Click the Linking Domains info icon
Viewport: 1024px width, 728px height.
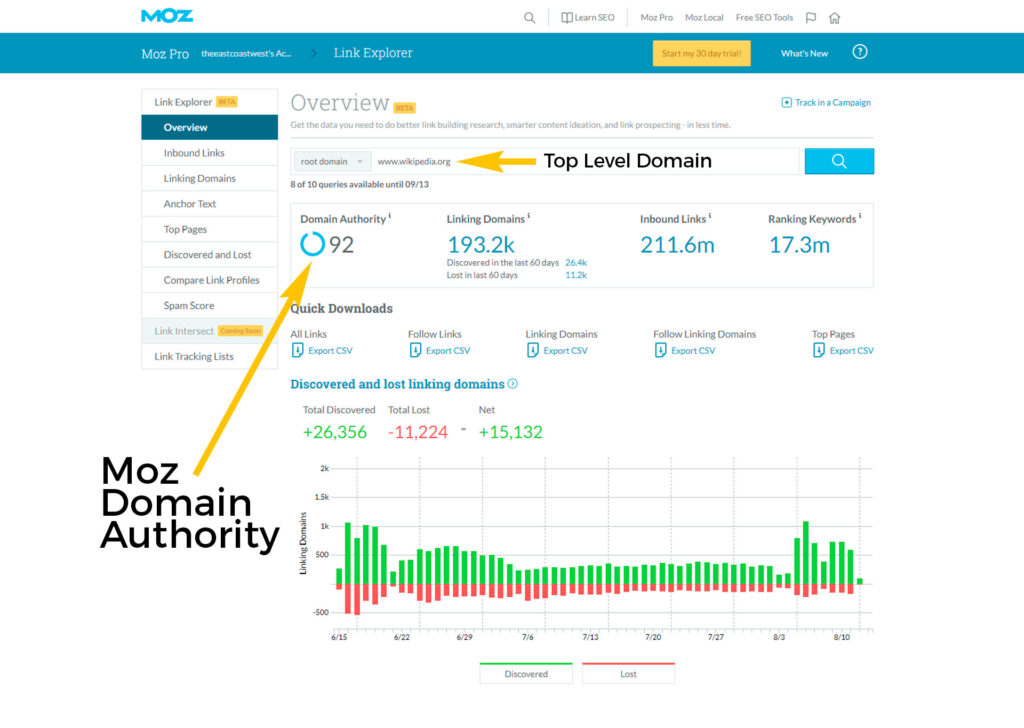pos(528,215)
